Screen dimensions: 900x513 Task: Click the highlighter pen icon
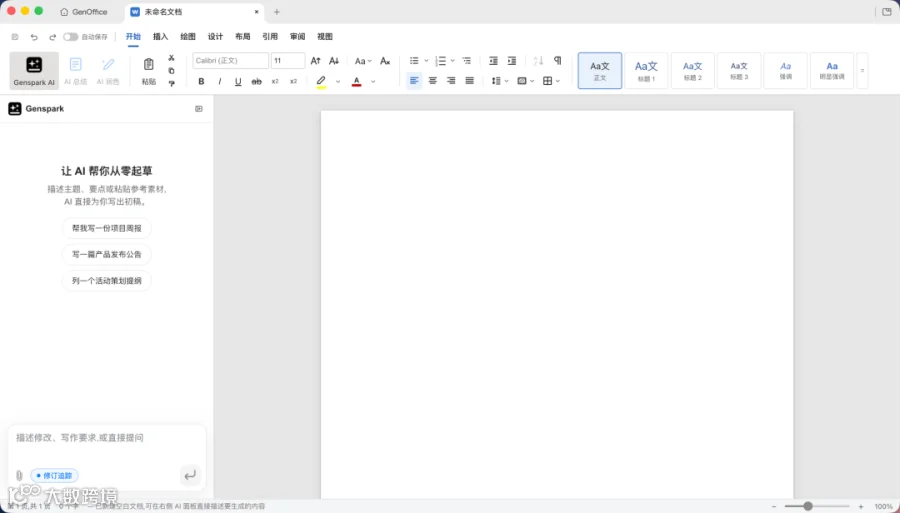click(321, 81)
